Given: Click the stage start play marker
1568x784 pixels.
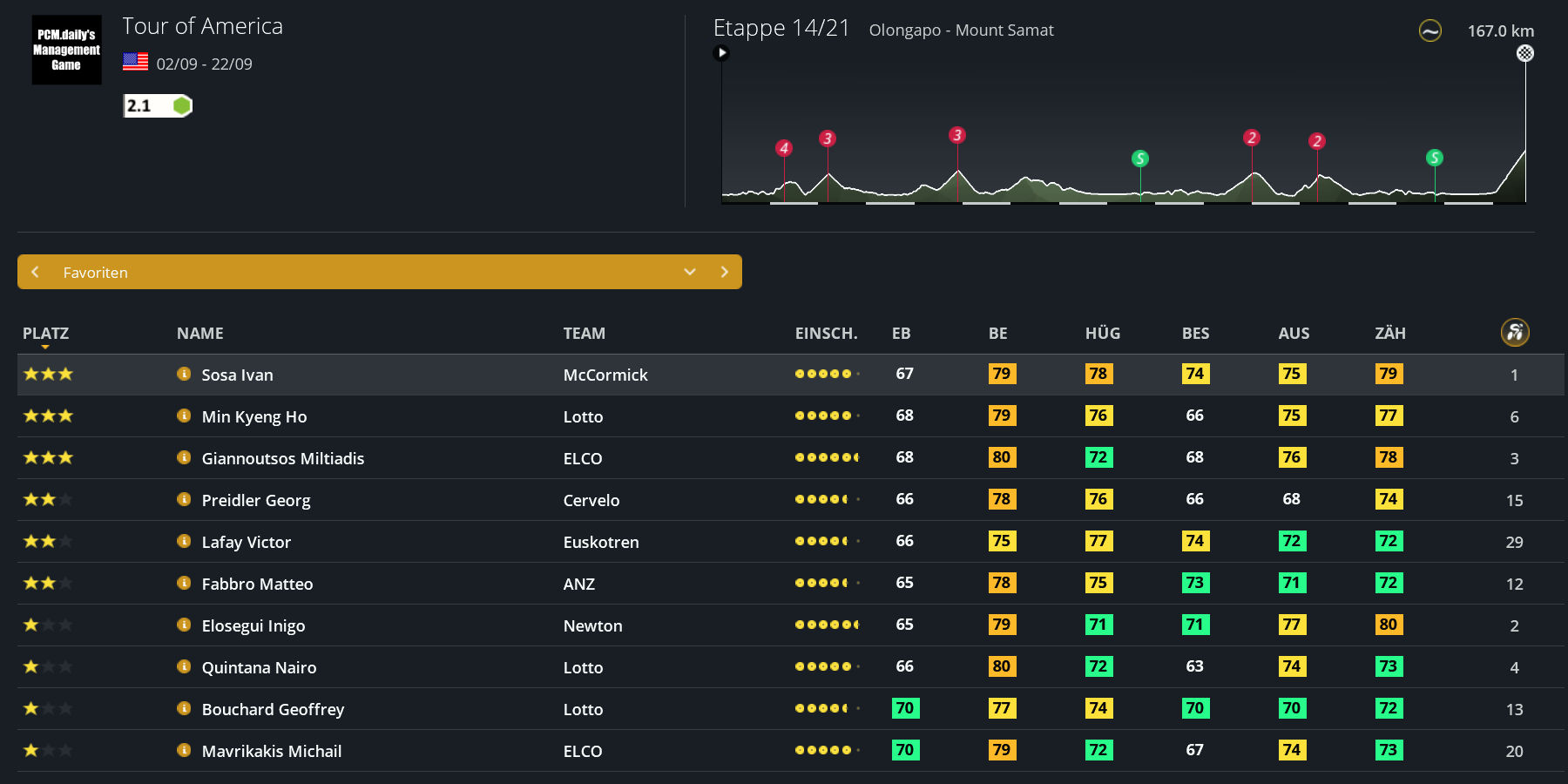Looking at the screenshot, I should [721, 53].
